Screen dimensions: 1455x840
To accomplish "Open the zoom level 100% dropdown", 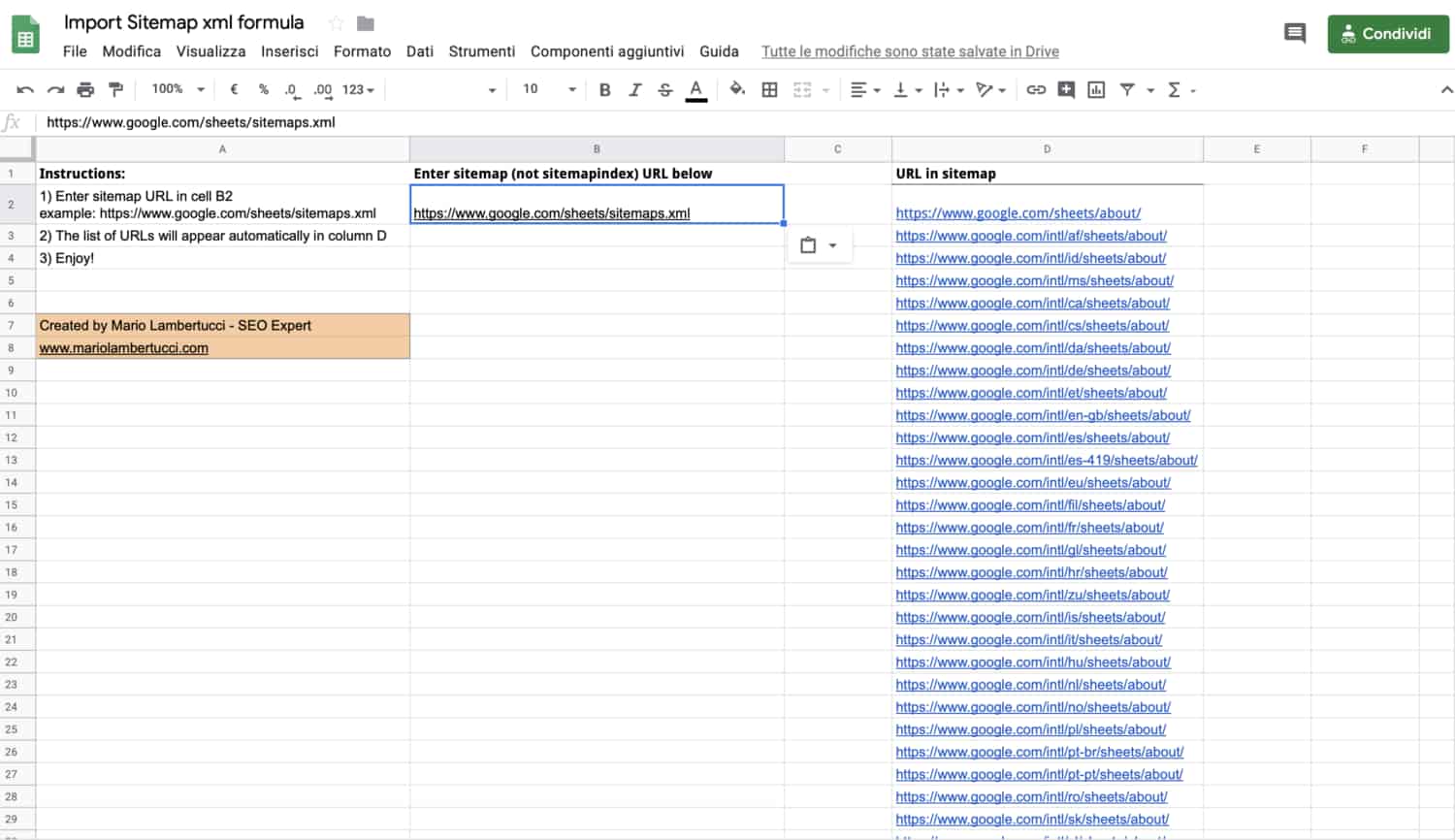I will pyautogui.click(x=178, y=89).
